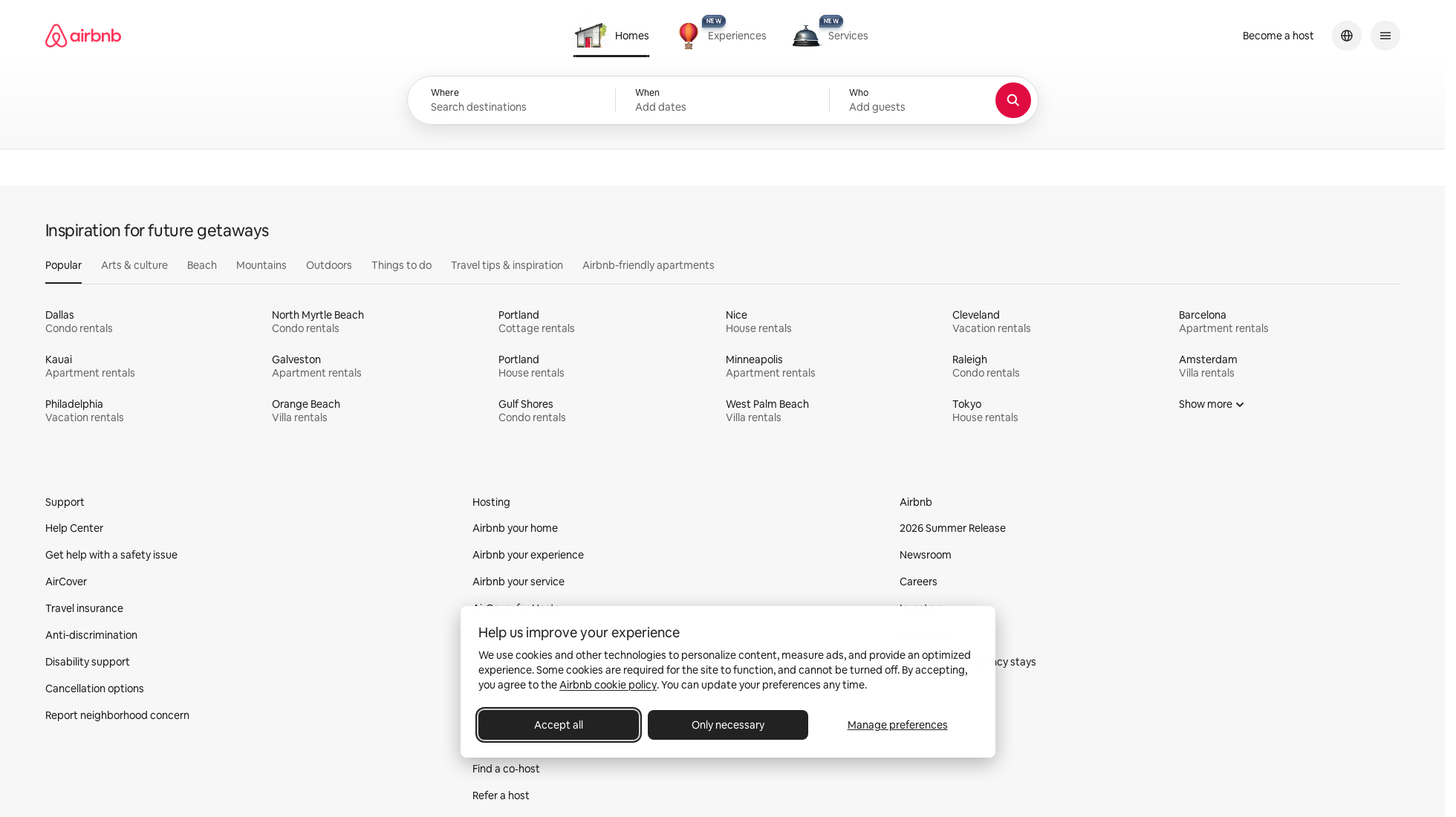Open Airbnb-friendly apartments tab
The height and width of the screenshot is (817, 1456).
coord(648,265)
